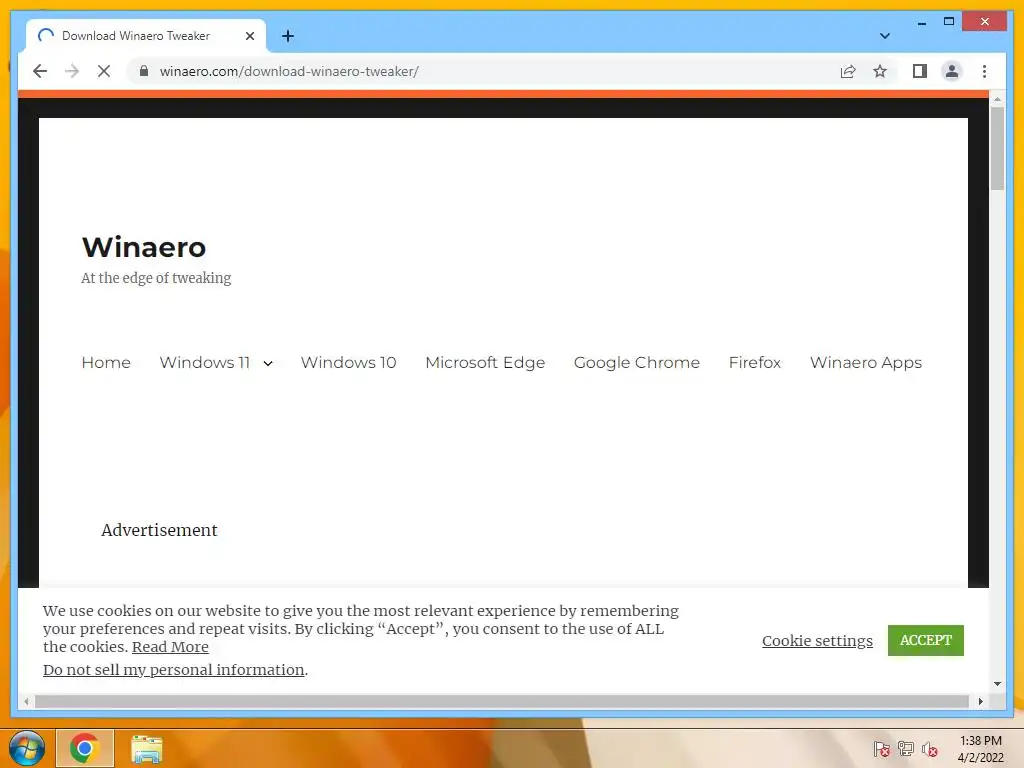Click the address bar URL
This screenshot has width=1024, height=768.
(x=289, y=71)
